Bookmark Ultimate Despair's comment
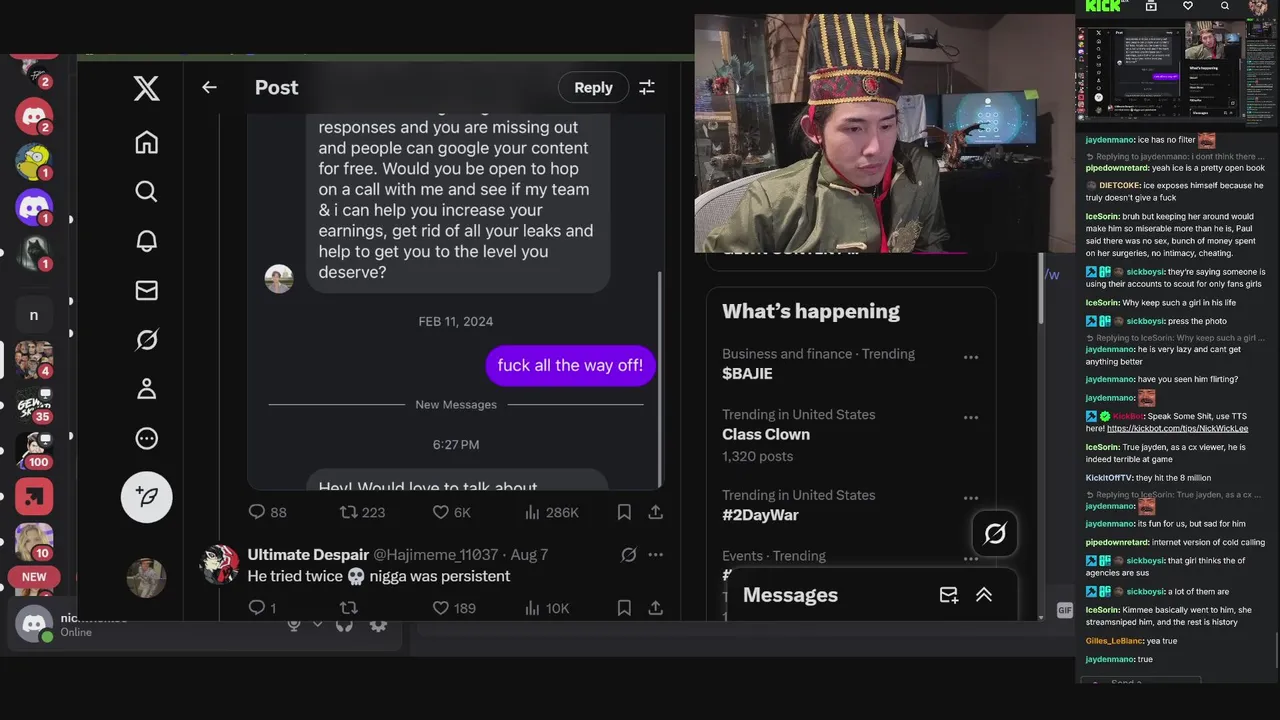This screenshot has height=720, width=1280. [624, 608]
